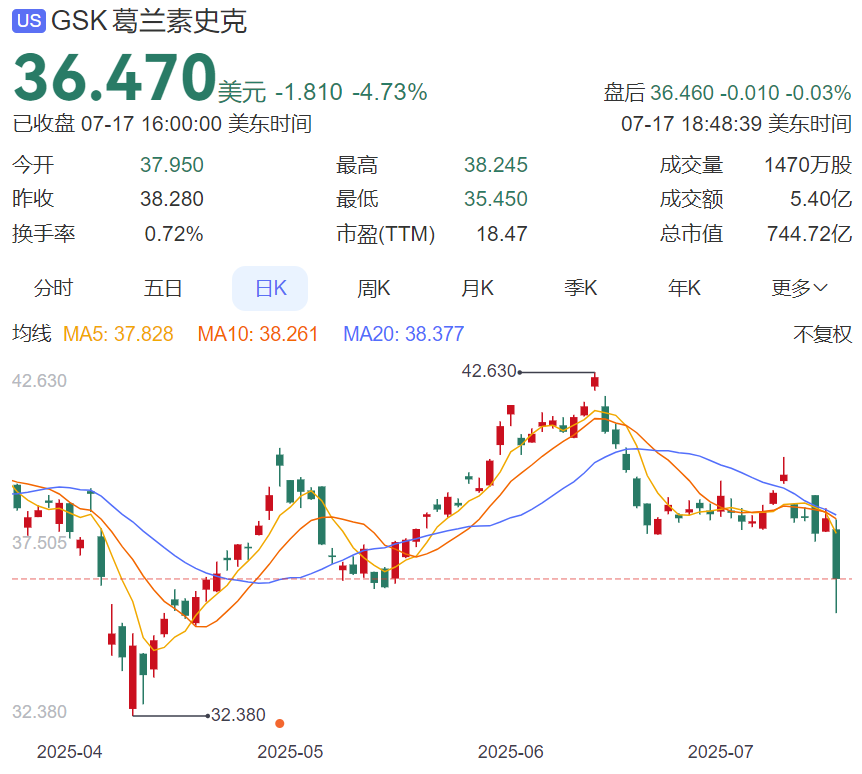Click the 最高 value 38.245

495,165
